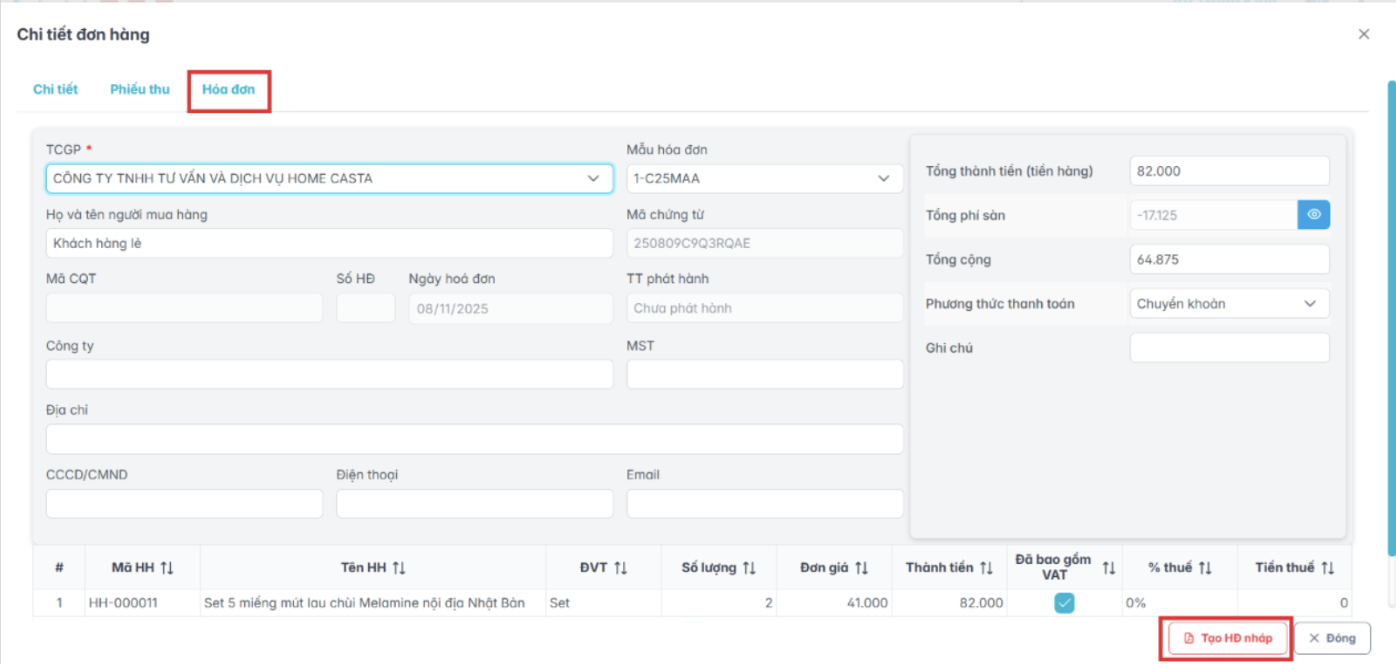Sort table by Mã HH column icon
Viewport: 1396px width, 664px height.
pos(167,568)
